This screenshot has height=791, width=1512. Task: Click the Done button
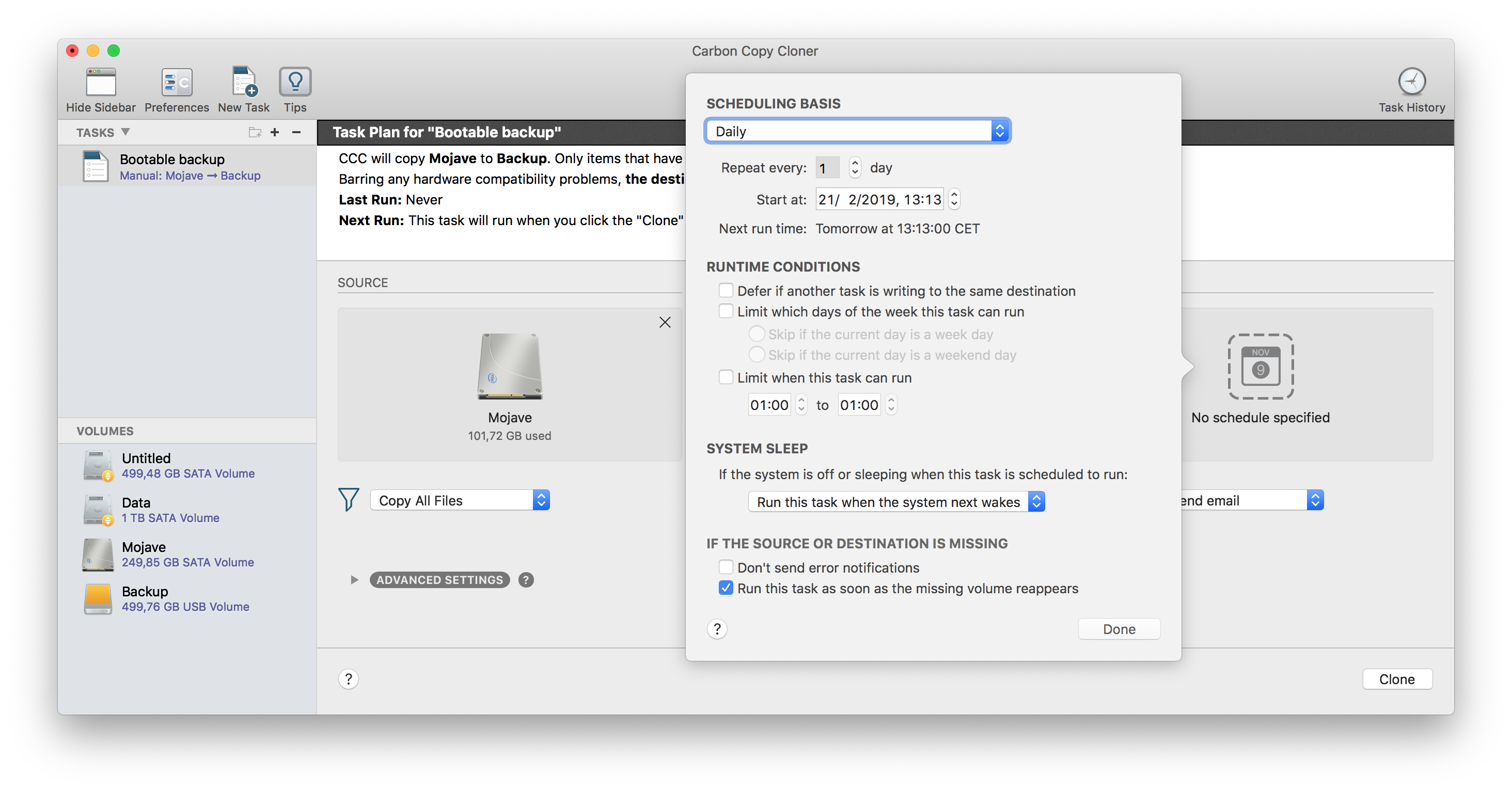[1119, 629]
